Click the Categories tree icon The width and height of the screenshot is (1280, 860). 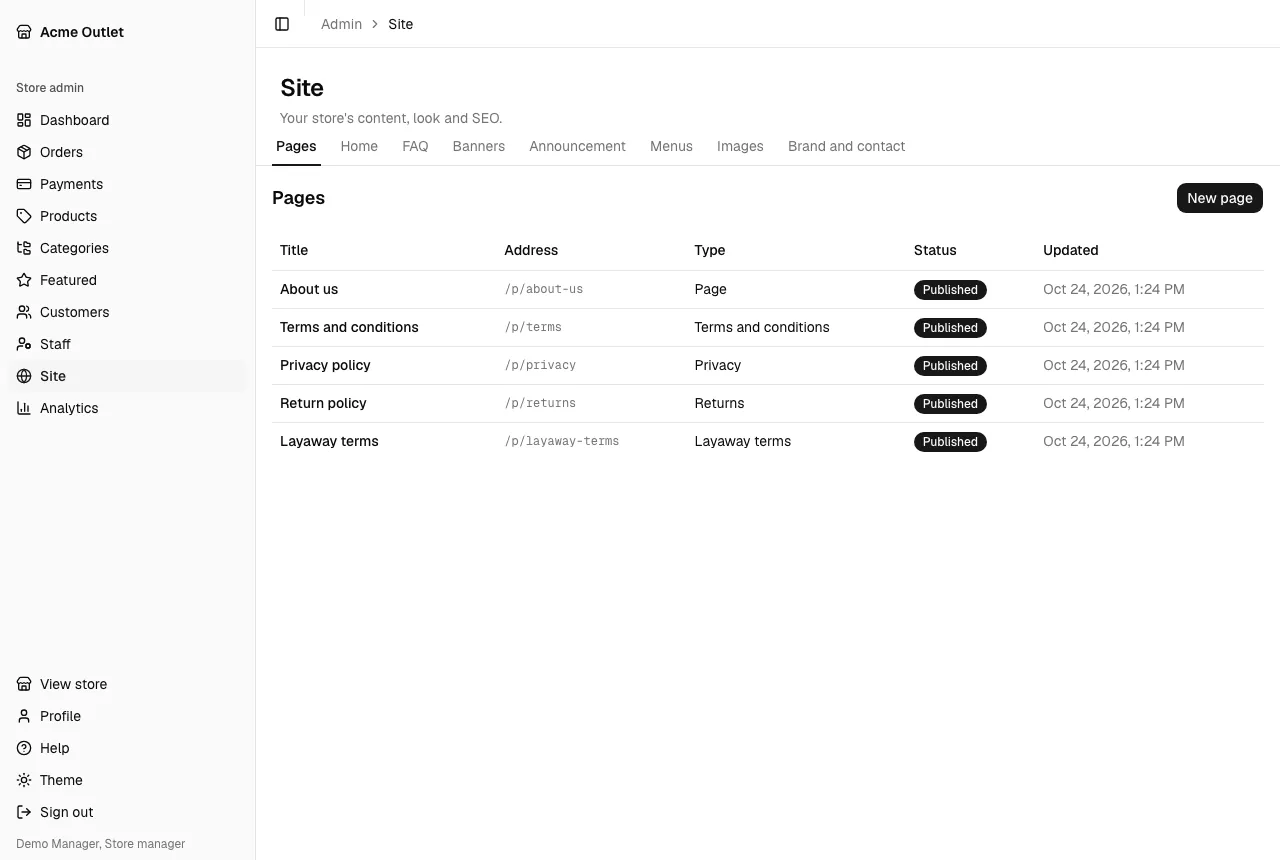[24, 248]
